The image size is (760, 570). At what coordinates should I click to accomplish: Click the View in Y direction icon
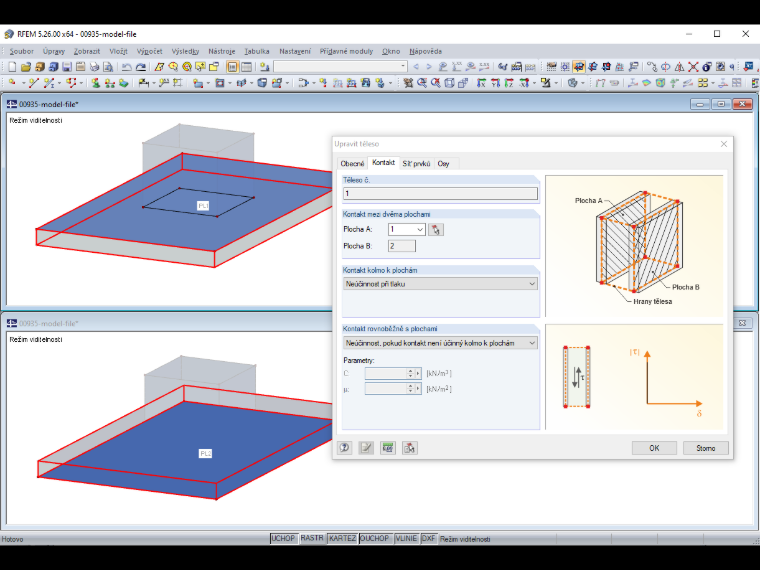tap(495, 83)
